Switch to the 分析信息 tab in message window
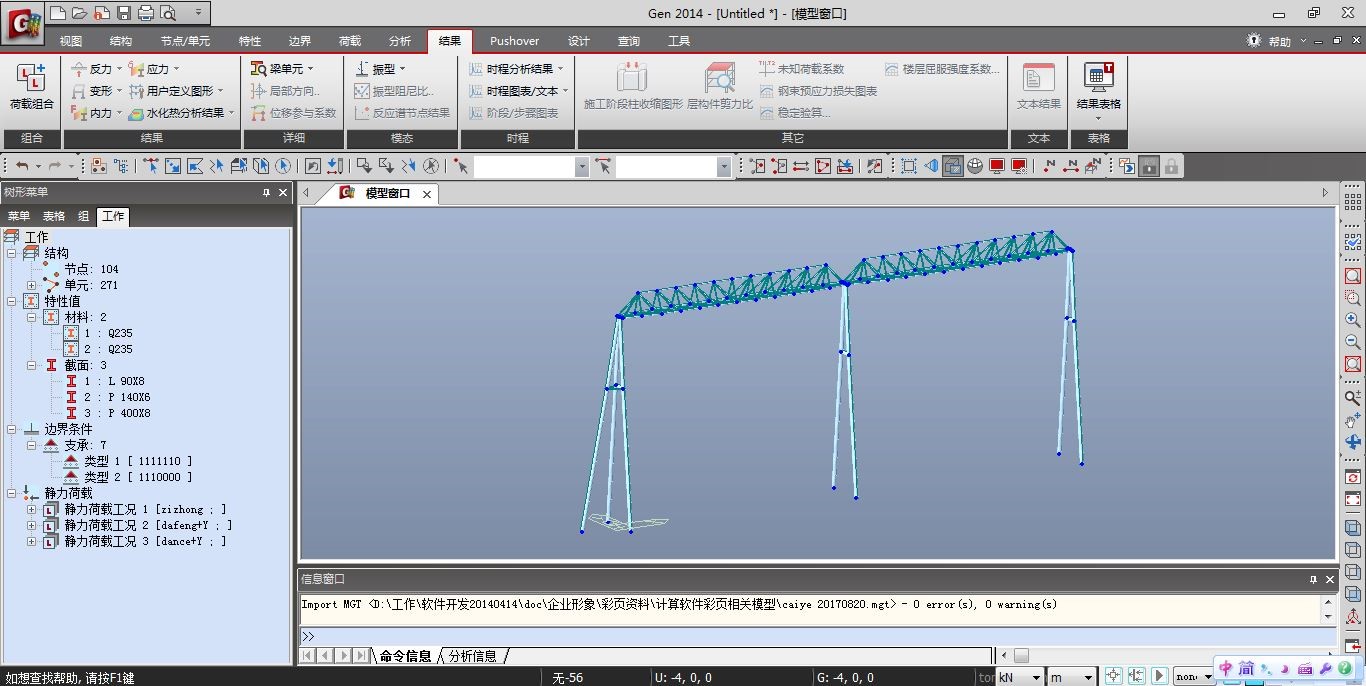This screenshot has width=1366, height=686. [472, 656]
